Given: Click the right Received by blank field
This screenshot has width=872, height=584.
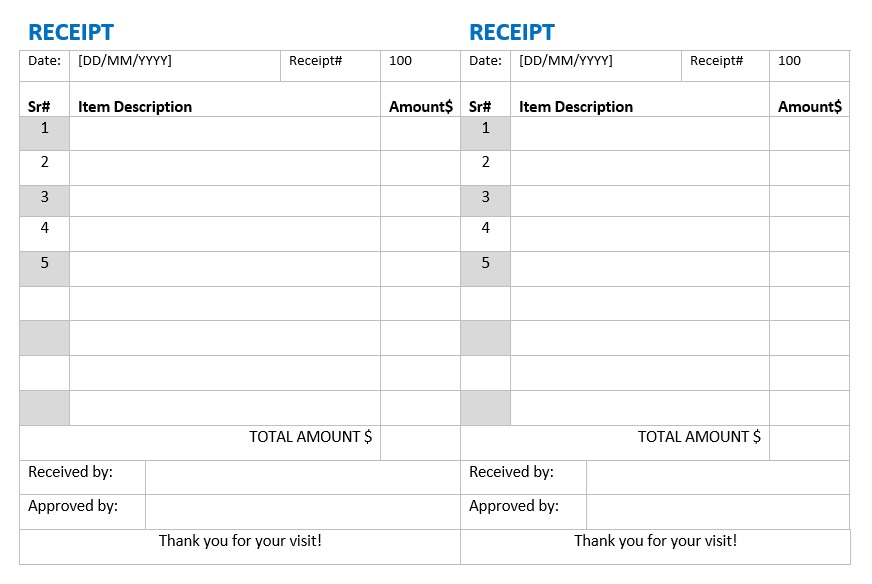Looking at the screenshot, I should [717, 477].
